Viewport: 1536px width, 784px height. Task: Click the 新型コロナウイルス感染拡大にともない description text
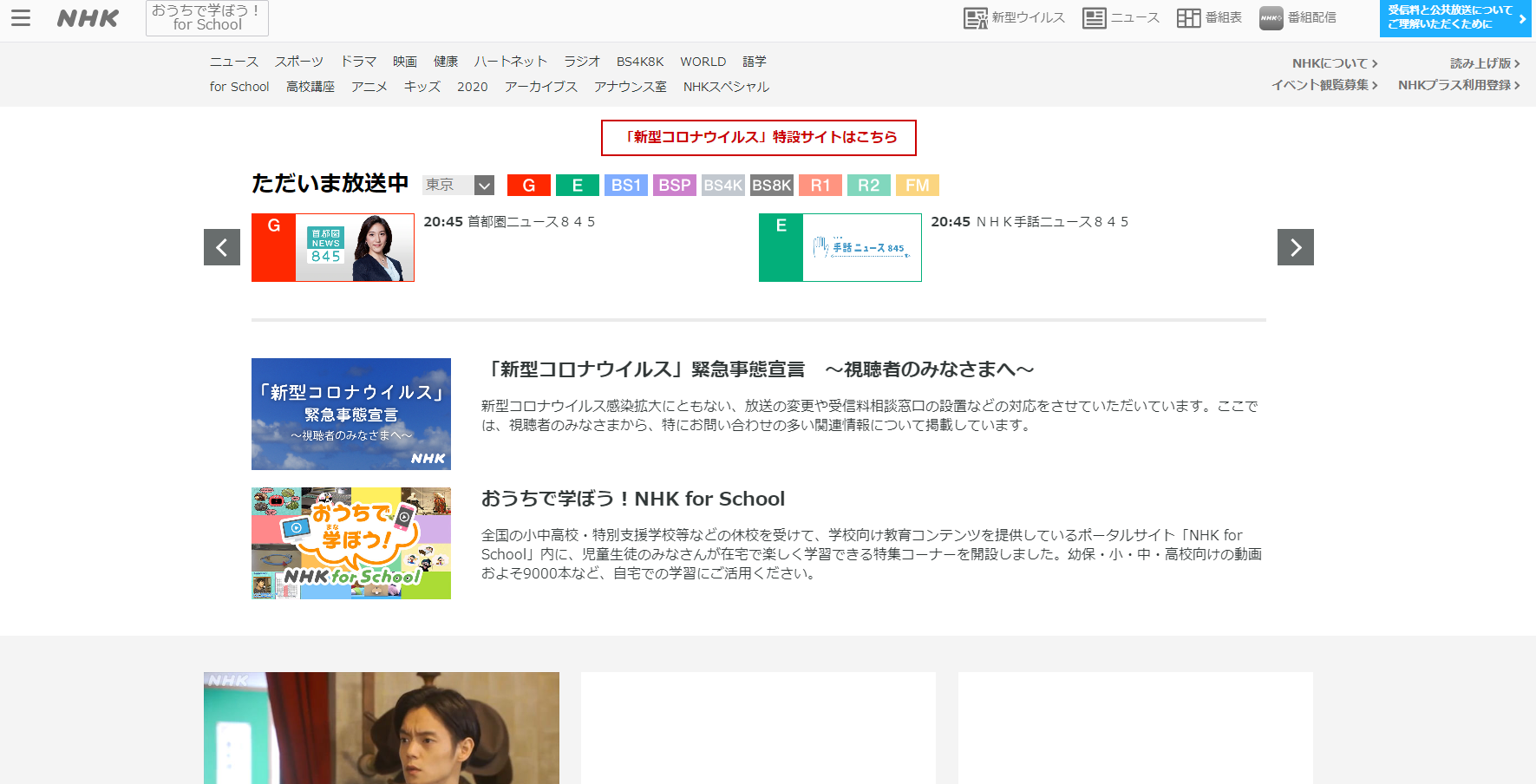point(870,415)
